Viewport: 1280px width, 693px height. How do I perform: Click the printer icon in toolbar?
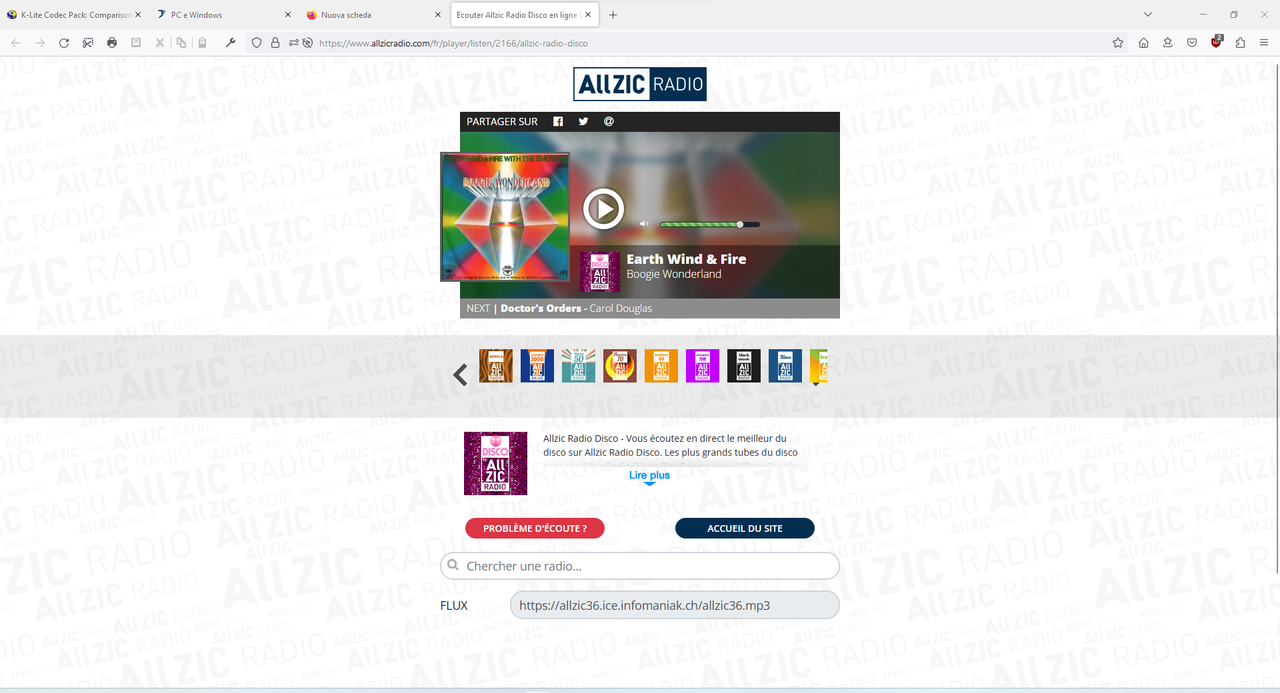[112, 43]
